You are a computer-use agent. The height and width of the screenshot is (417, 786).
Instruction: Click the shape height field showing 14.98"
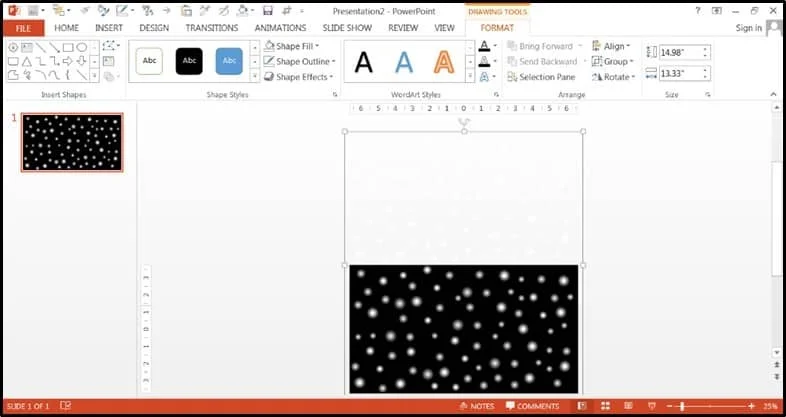point(684,52)
